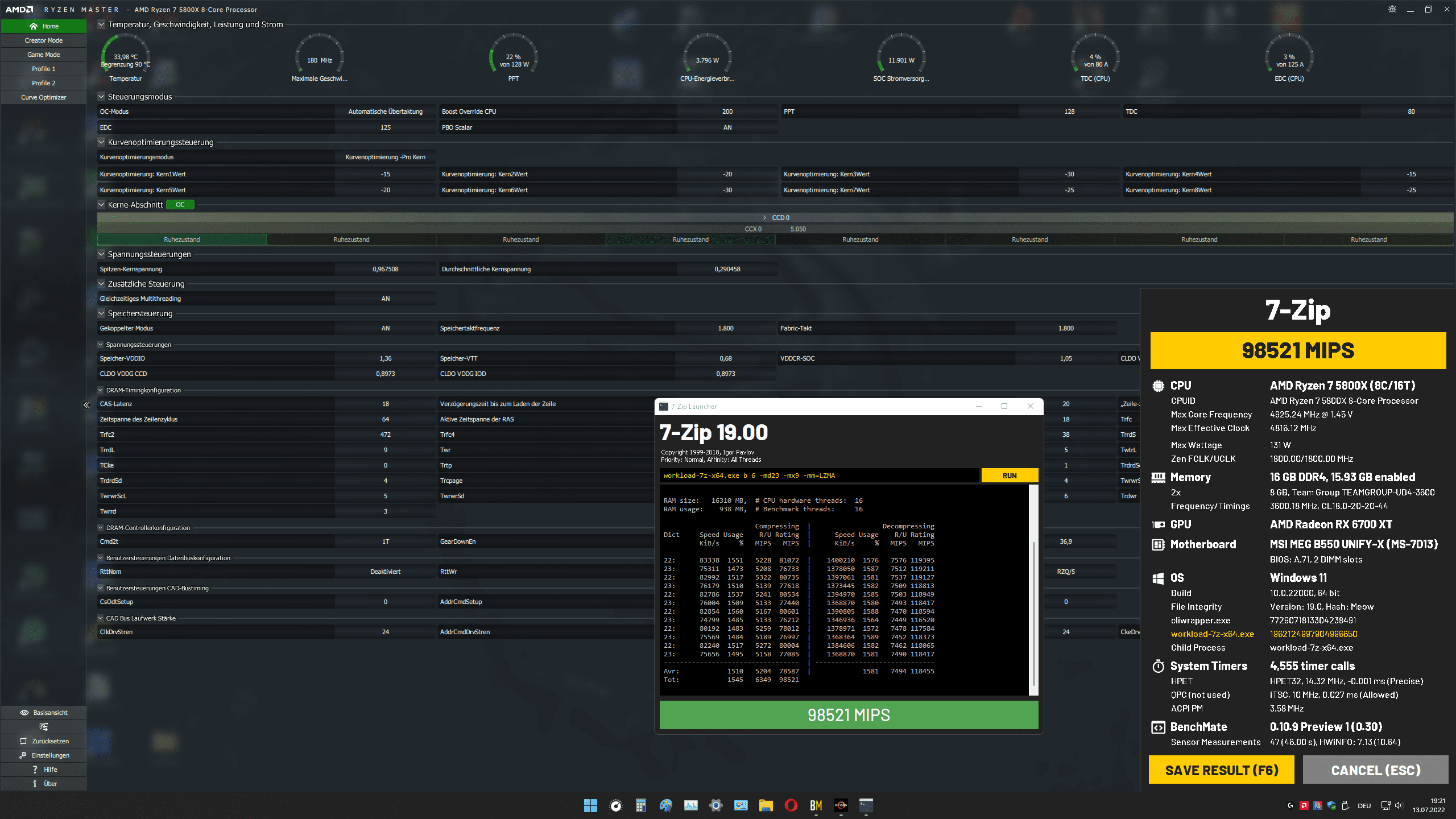Open Einstellungen settings

[x=44, y=755]
